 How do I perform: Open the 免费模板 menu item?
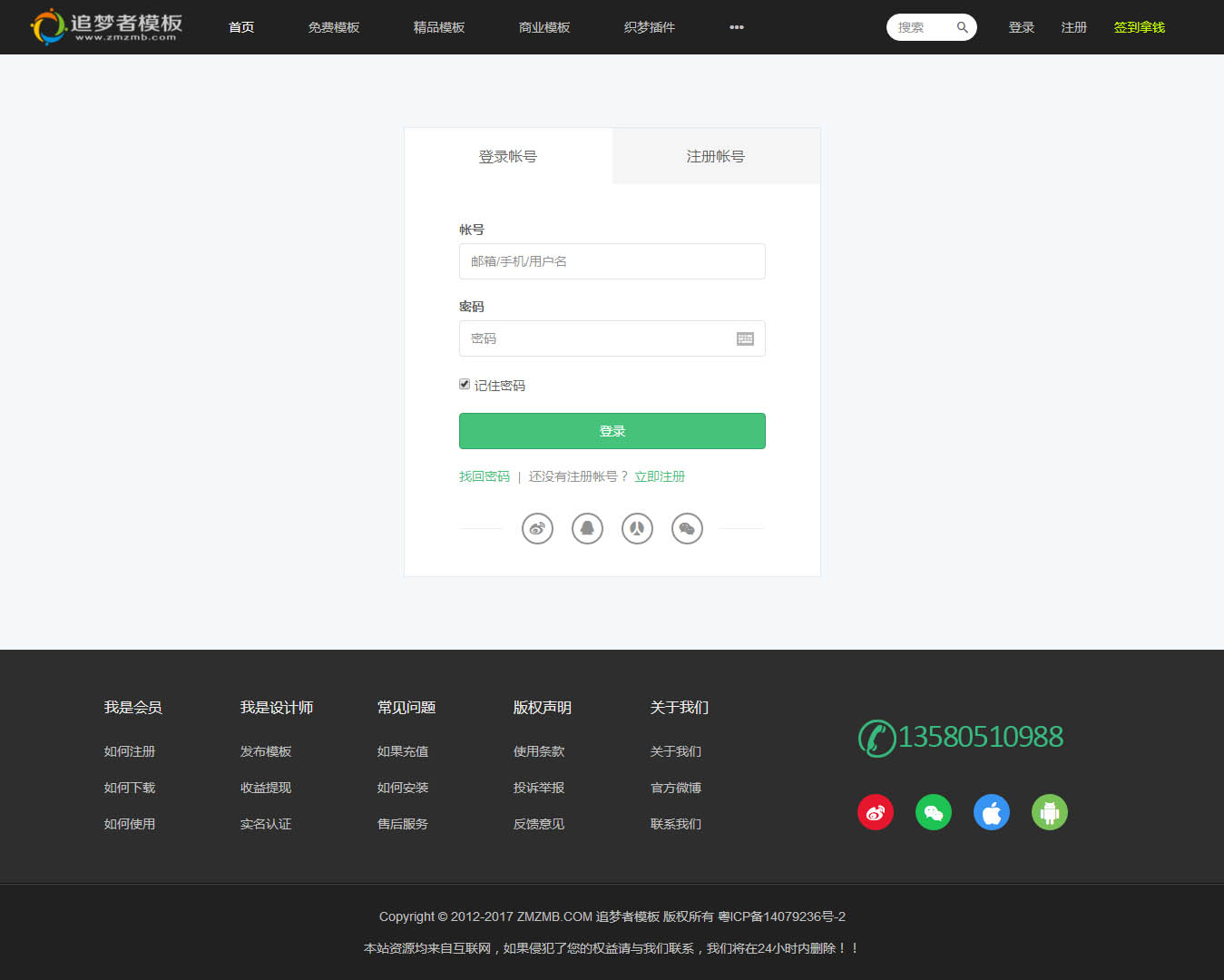point(334,27)
